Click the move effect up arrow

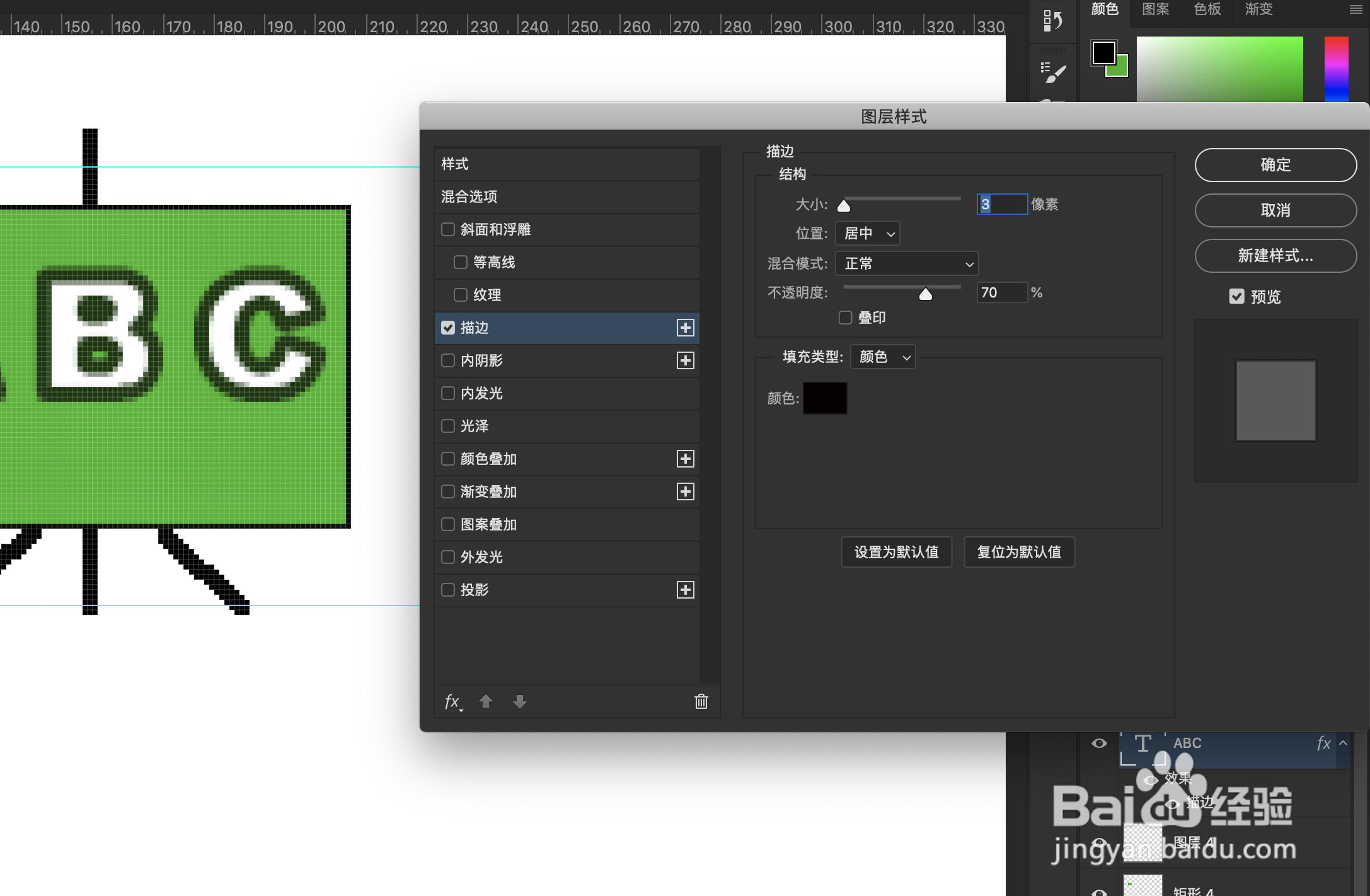coord(485,701)
